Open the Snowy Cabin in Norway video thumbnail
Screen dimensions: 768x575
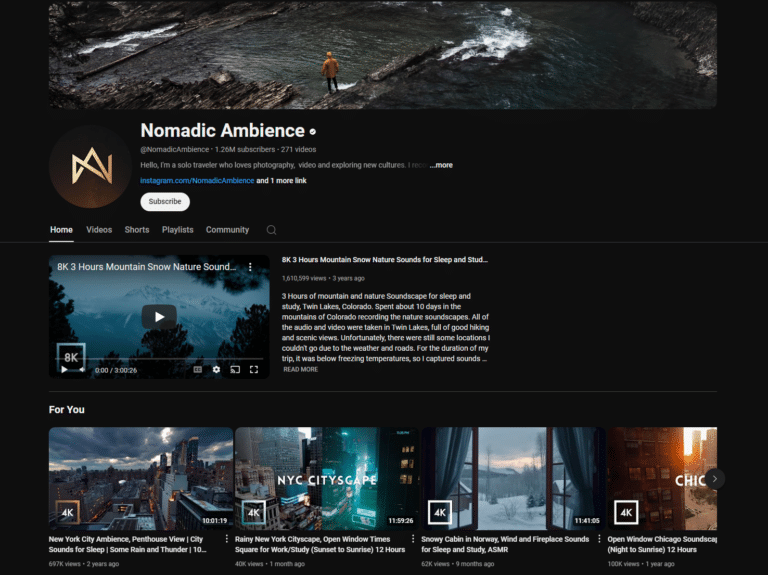(512, 478)
